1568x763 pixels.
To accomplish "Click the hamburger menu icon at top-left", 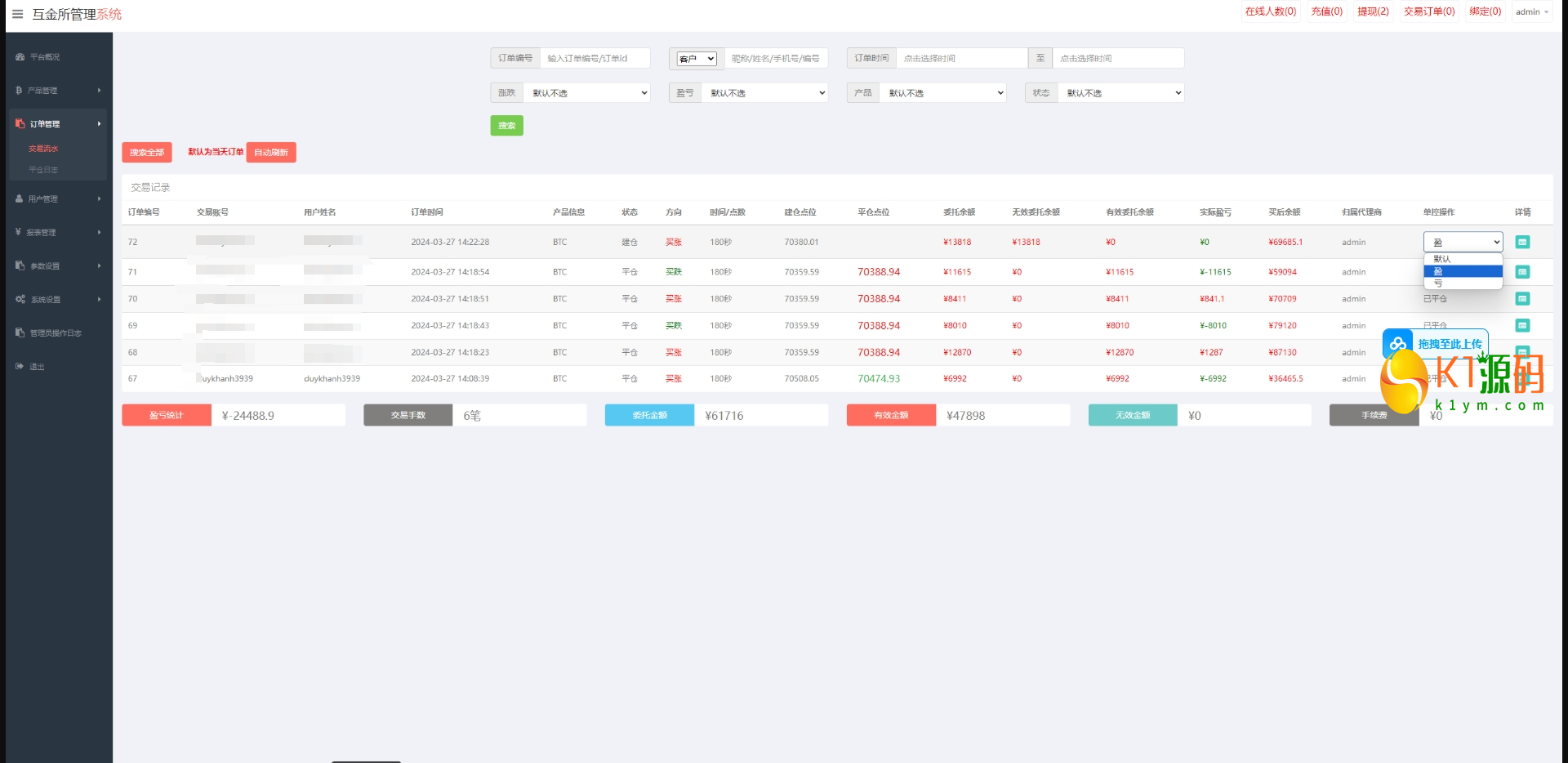I will (17, 14).
